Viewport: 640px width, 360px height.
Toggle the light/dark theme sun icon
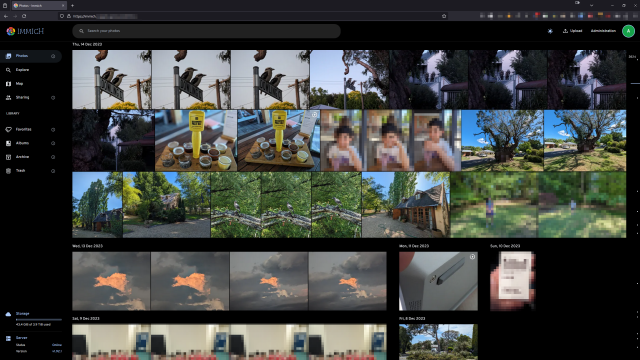pos(550,31)
